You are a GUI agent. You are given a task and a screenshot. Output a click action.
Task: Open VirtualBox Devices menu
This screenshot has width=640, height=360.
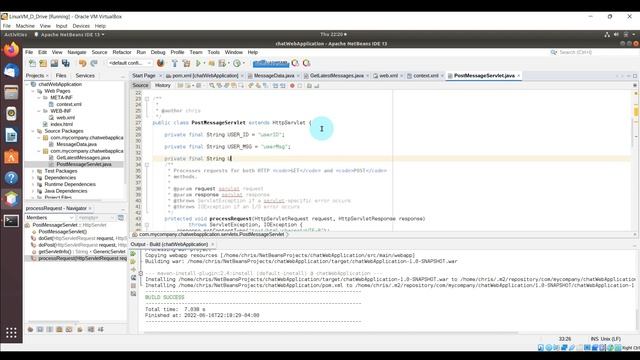(81, 26)
